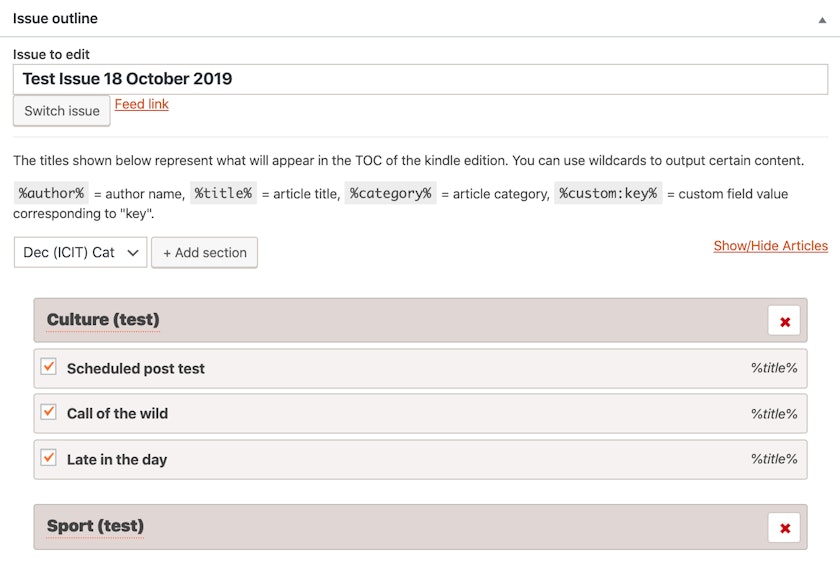Image resolution: width=840 pixels, height=565 pixels.
Task: Click the Show/Hide Articles link
Action: tap(770, 245)
